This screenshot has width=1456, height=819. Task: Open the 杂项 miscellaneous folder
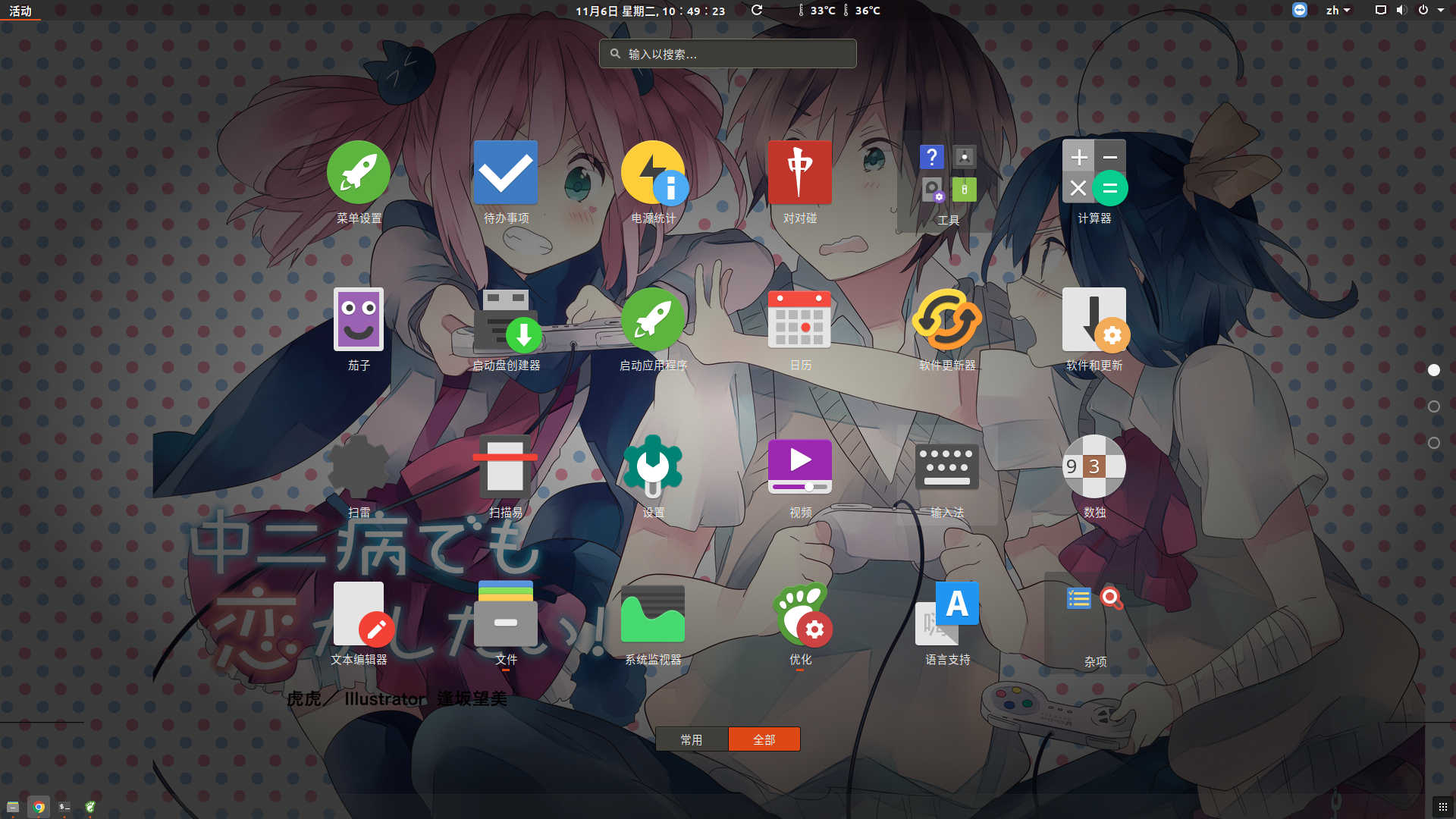(1094, 624)
